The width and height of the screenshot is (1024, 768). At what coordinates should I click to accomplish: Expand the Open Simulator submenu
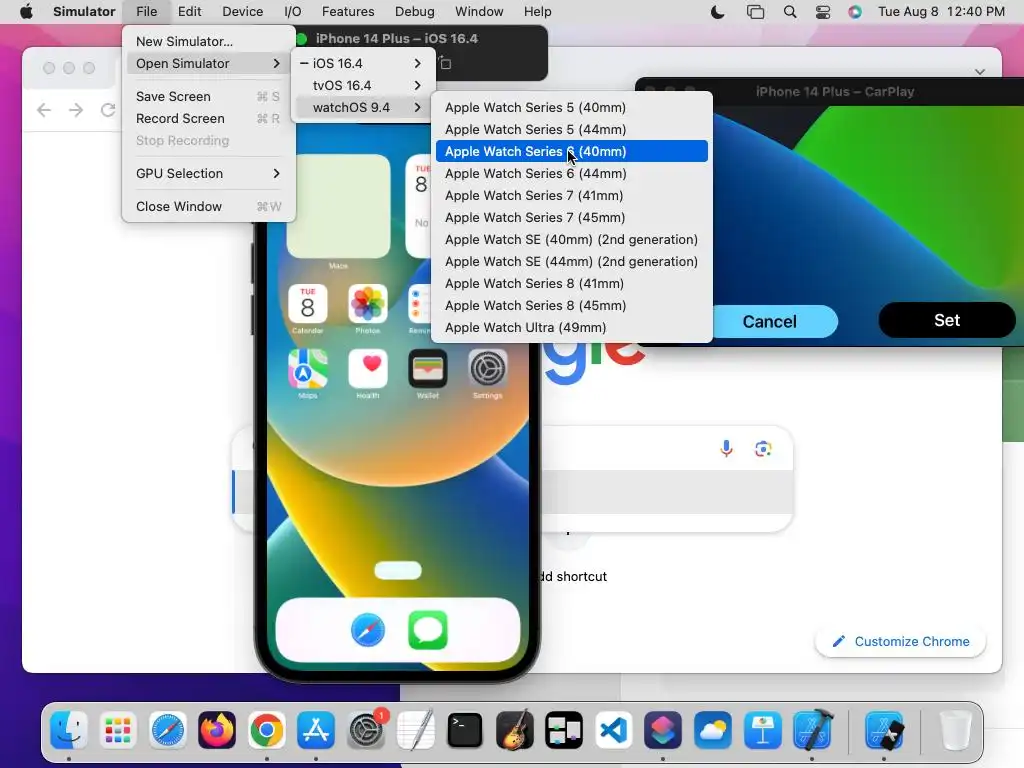(208, 63)
